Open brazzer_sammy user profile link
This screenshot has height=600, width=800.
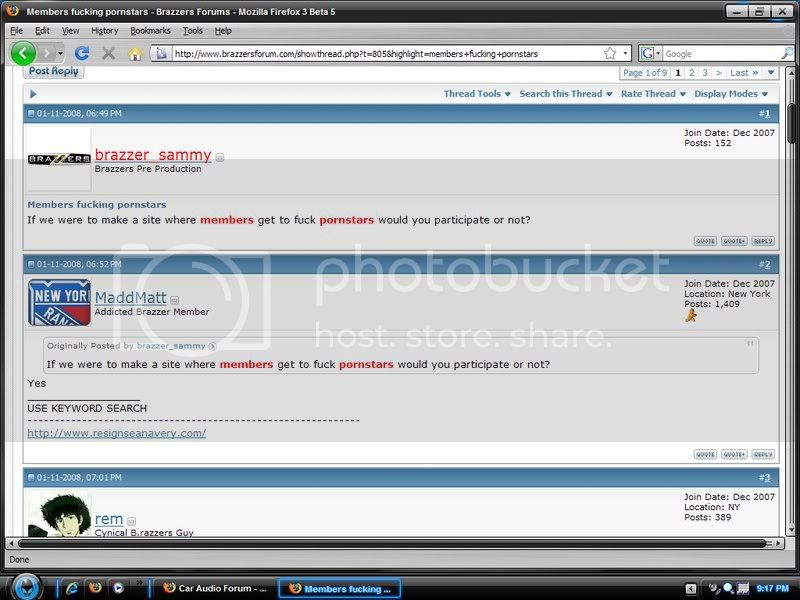coord(153,155)
